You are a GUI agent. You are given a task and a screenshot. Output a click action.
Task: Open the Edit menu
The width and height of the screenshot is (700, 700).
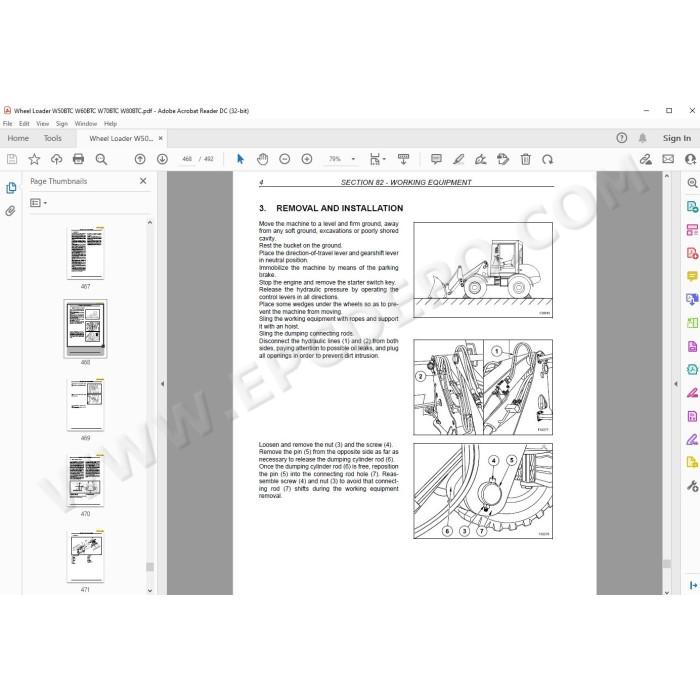point(24,124)
